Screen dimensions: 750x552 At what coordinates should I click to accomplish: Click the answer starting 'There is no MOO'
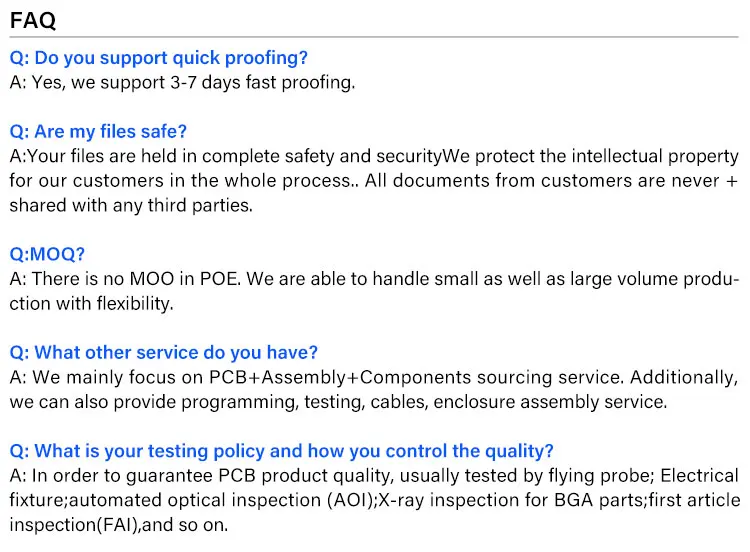[373, 279]
